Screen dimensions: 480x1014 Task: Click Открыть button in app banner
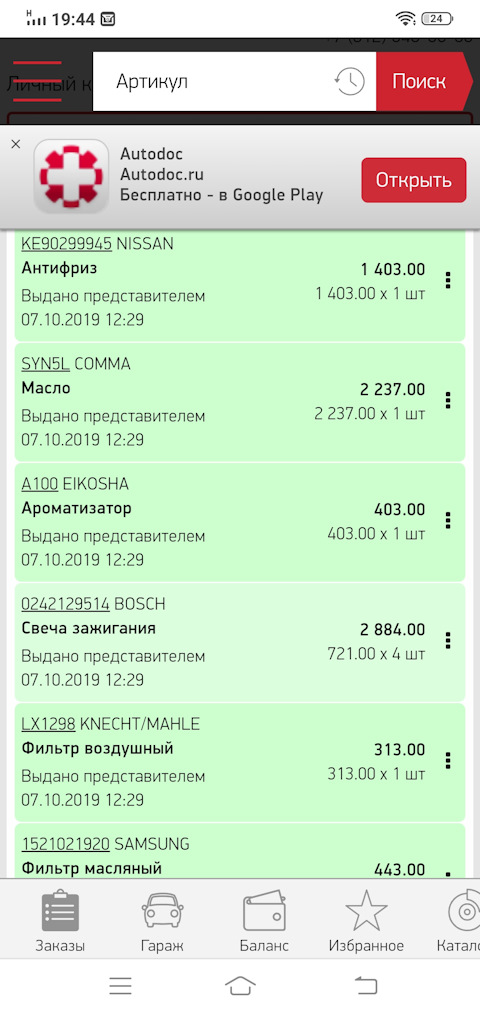coord(413,180)
